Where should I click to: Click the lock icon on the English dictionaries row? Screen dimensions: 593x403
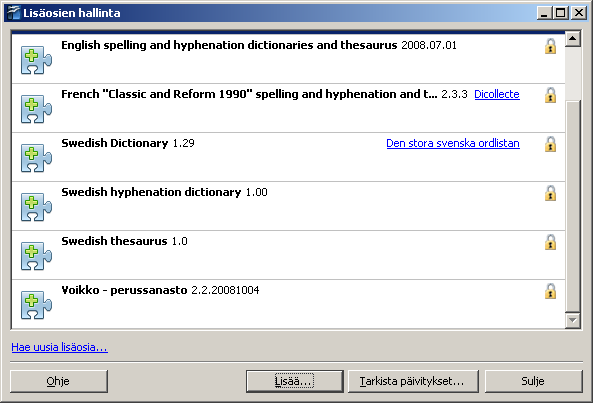click(x=550, y=46)
